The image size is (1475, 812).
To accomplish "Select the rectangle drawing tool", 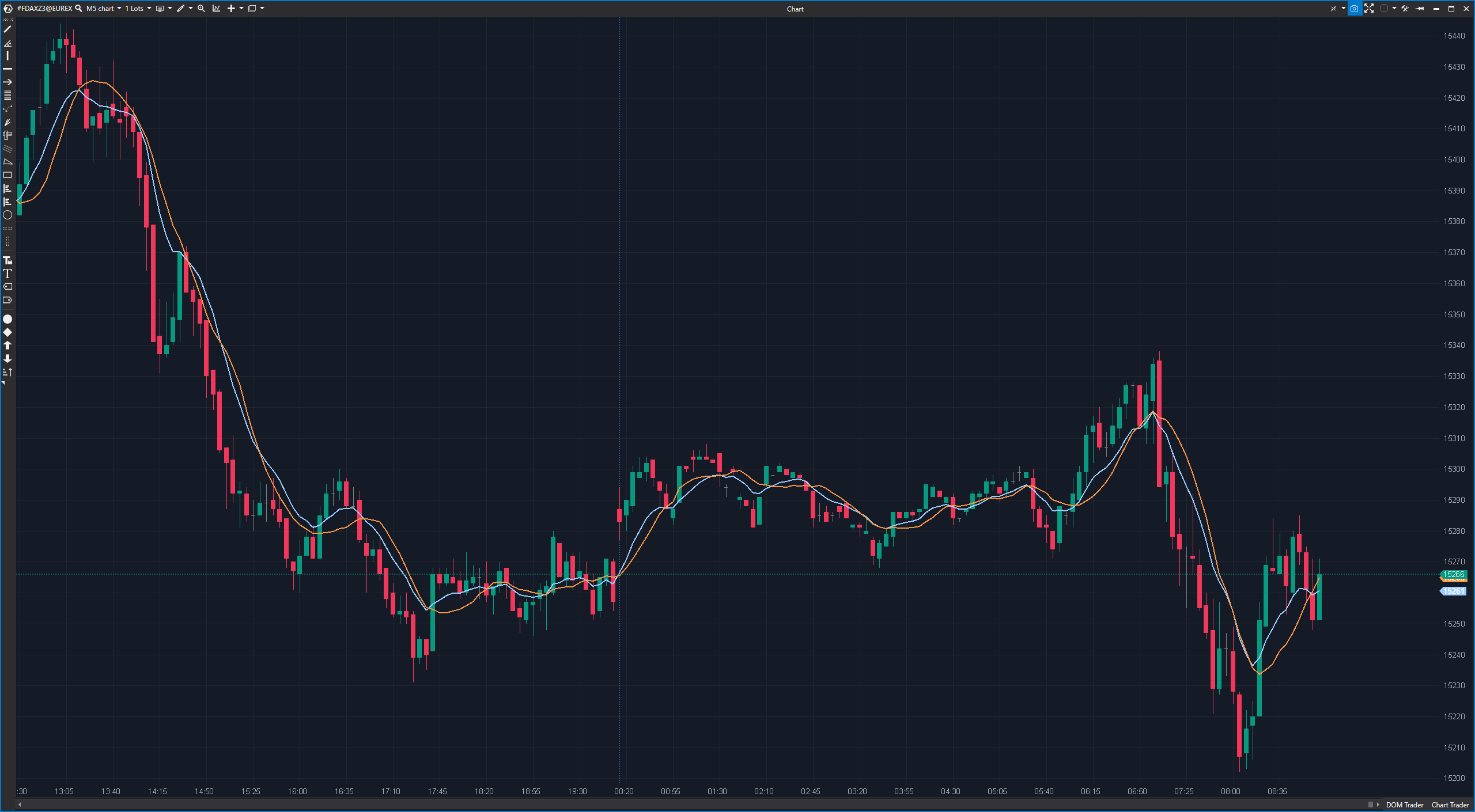I will [x=7, y=175].
